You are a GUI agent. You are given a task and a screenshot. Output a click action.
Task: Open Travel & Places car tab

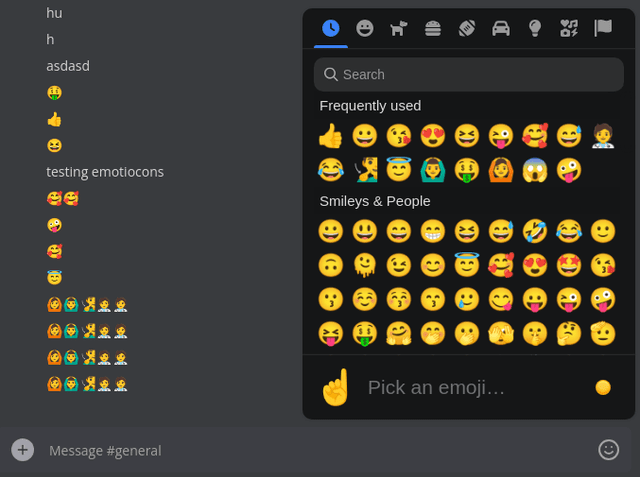point(501,28)
